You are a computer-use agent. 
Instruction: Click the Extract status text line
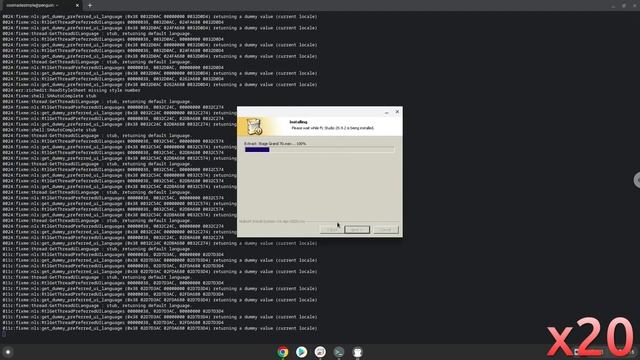[x=275, y=144]
